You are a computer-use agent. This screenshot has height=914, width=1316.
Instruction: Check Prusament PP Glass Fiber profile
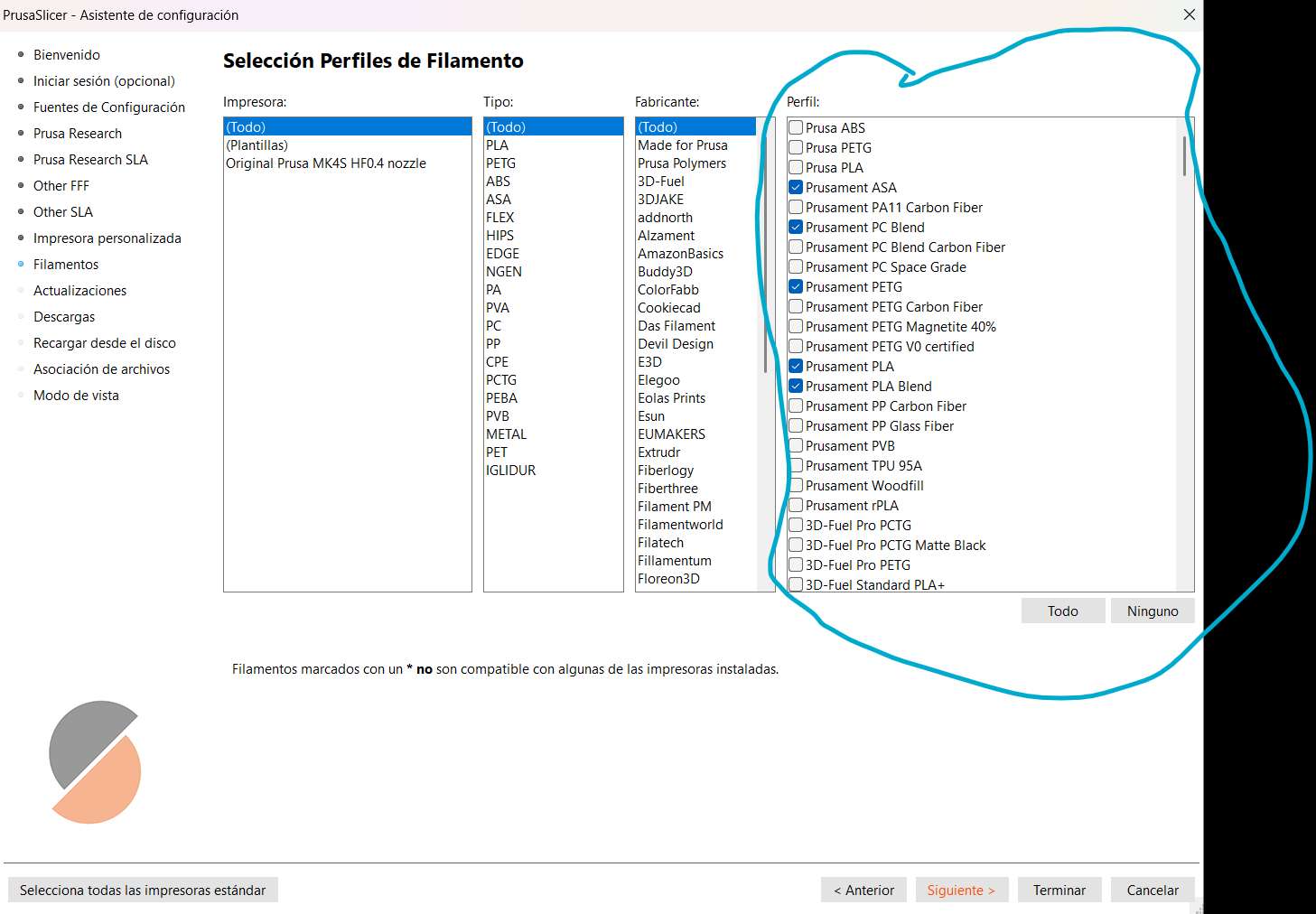[796, 425]
